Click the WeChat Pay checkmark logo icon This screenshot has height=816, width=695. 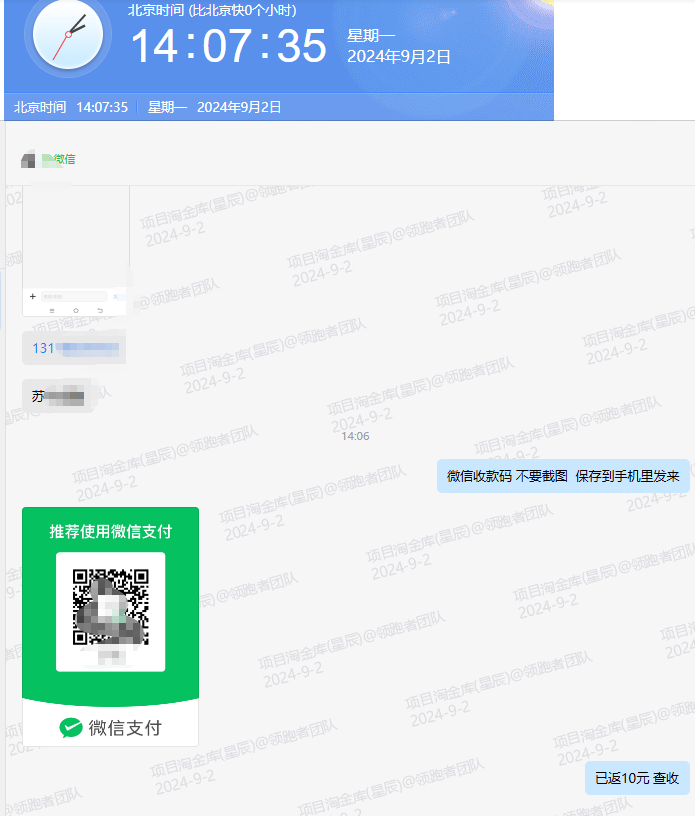pos(71,728)
